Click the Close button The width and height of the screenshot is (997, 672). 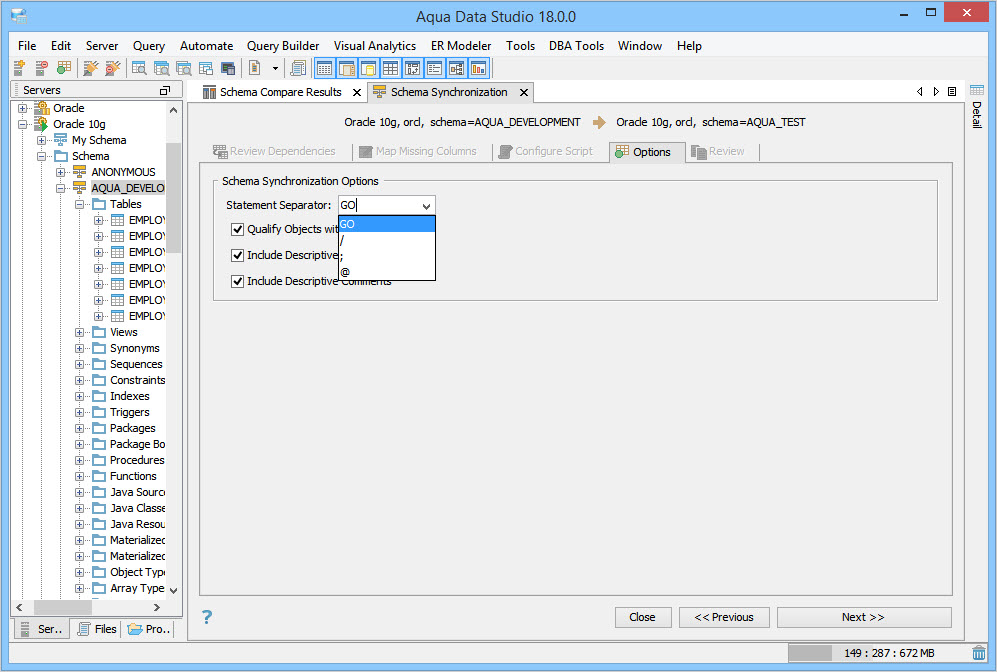click(642, 617)
